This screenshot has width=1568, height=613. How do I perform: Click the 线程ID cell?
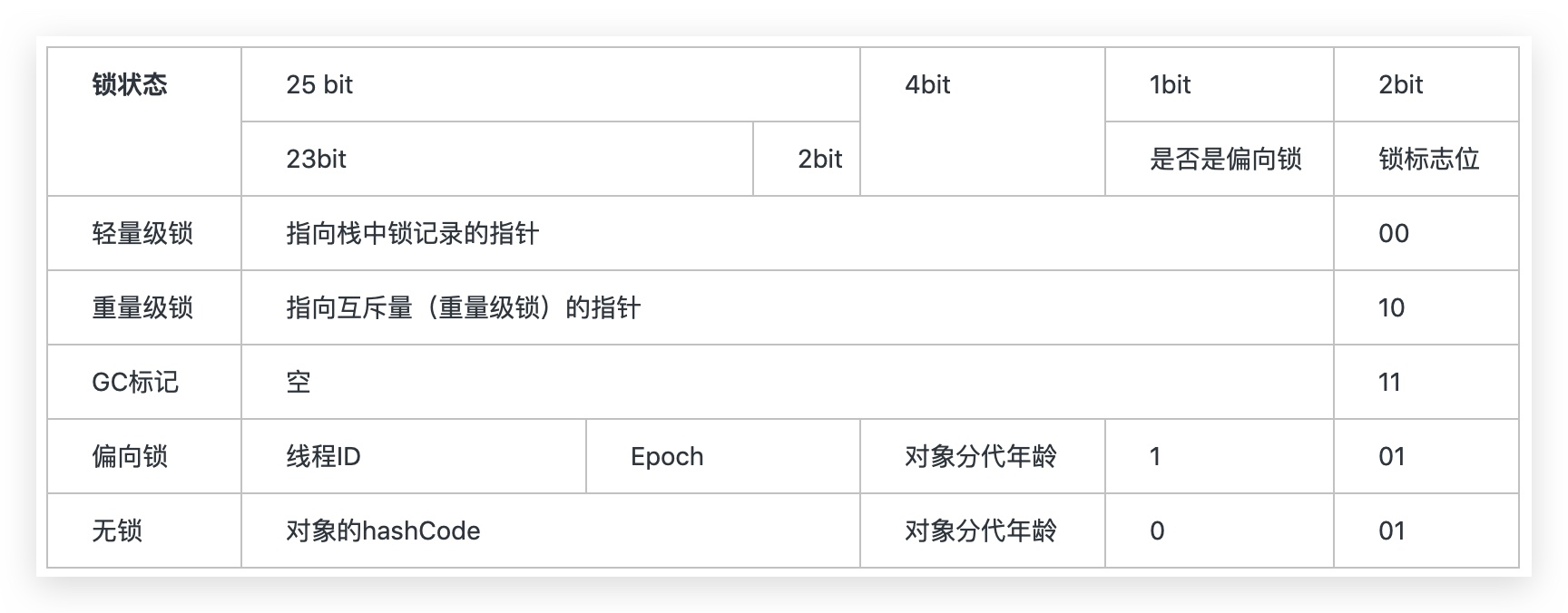point(323,457)
